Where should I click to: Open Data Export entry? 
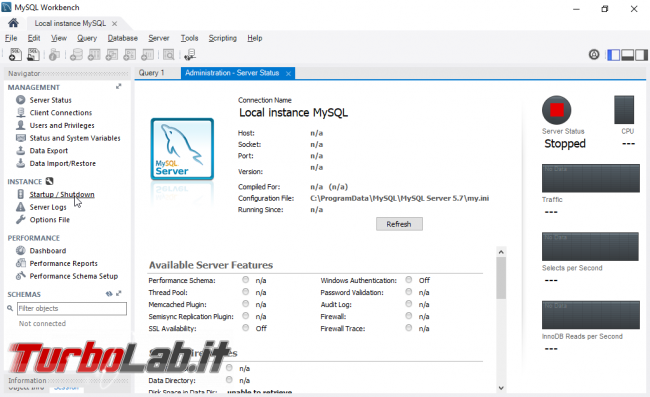click(x=49, y=151)
